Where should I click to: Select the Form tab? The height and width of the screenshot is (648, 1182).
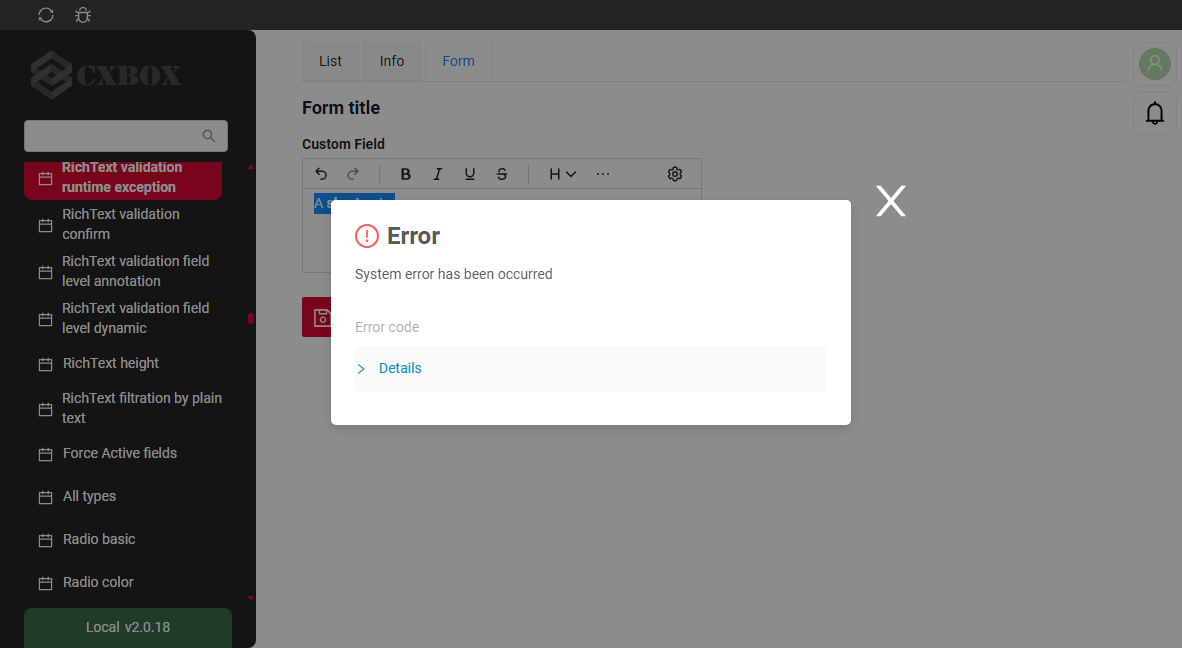coord(458,61)
